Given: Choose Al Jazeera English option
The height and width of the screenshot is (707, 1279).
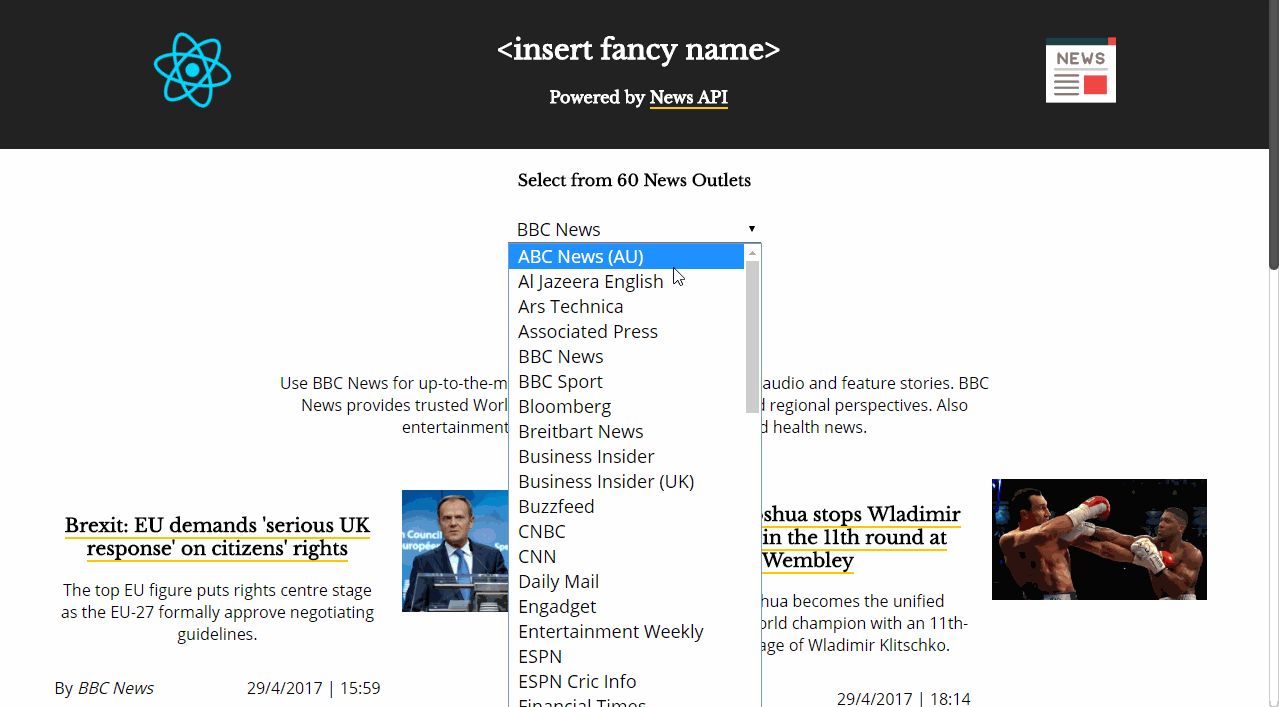Looking at the screenshot, I should pos(627,281).
